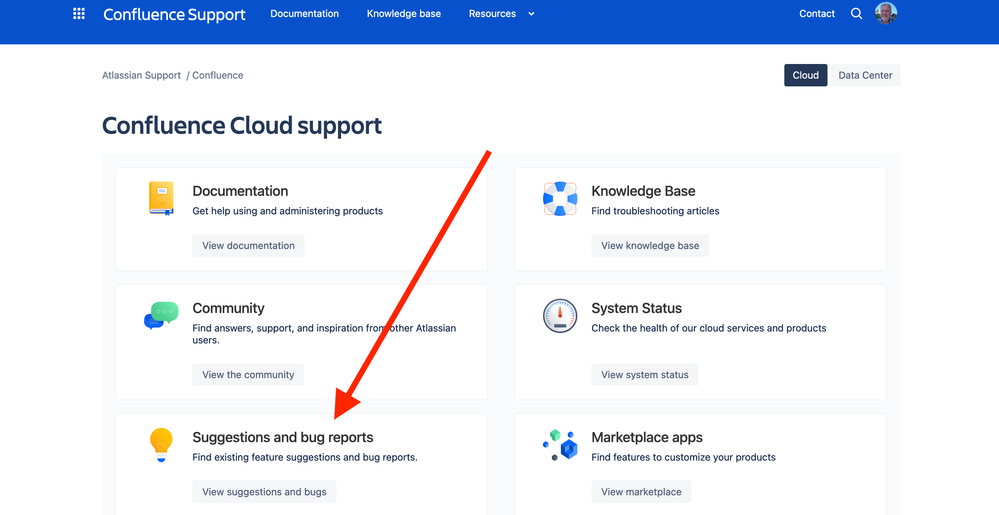Click the Documentation card heading

(240, 191)
